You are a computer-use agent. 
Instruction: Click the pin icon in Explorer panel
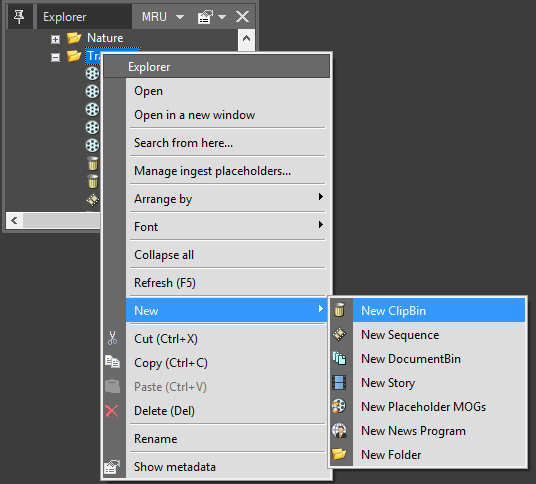[x=19, y=16]
